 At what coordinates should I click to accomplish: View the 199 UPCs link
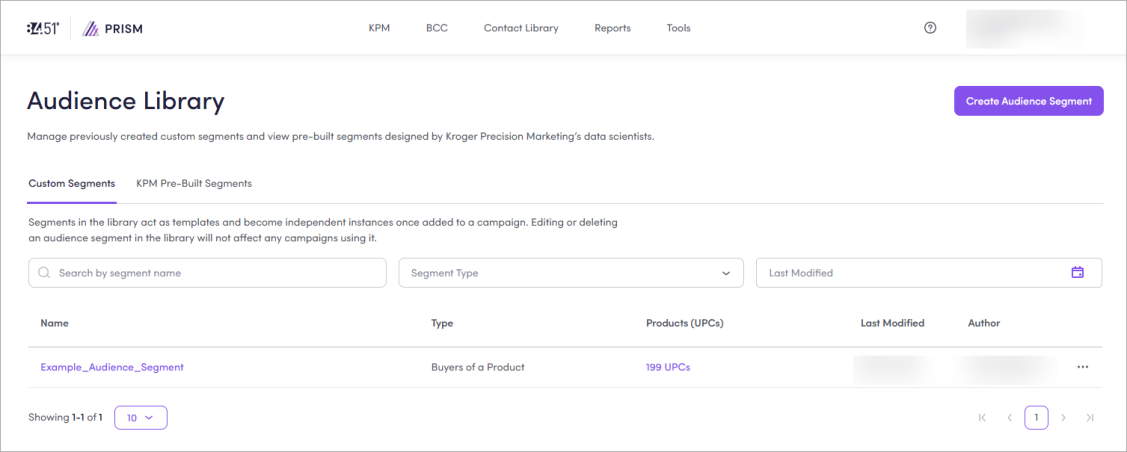click(x=668, y=367)
